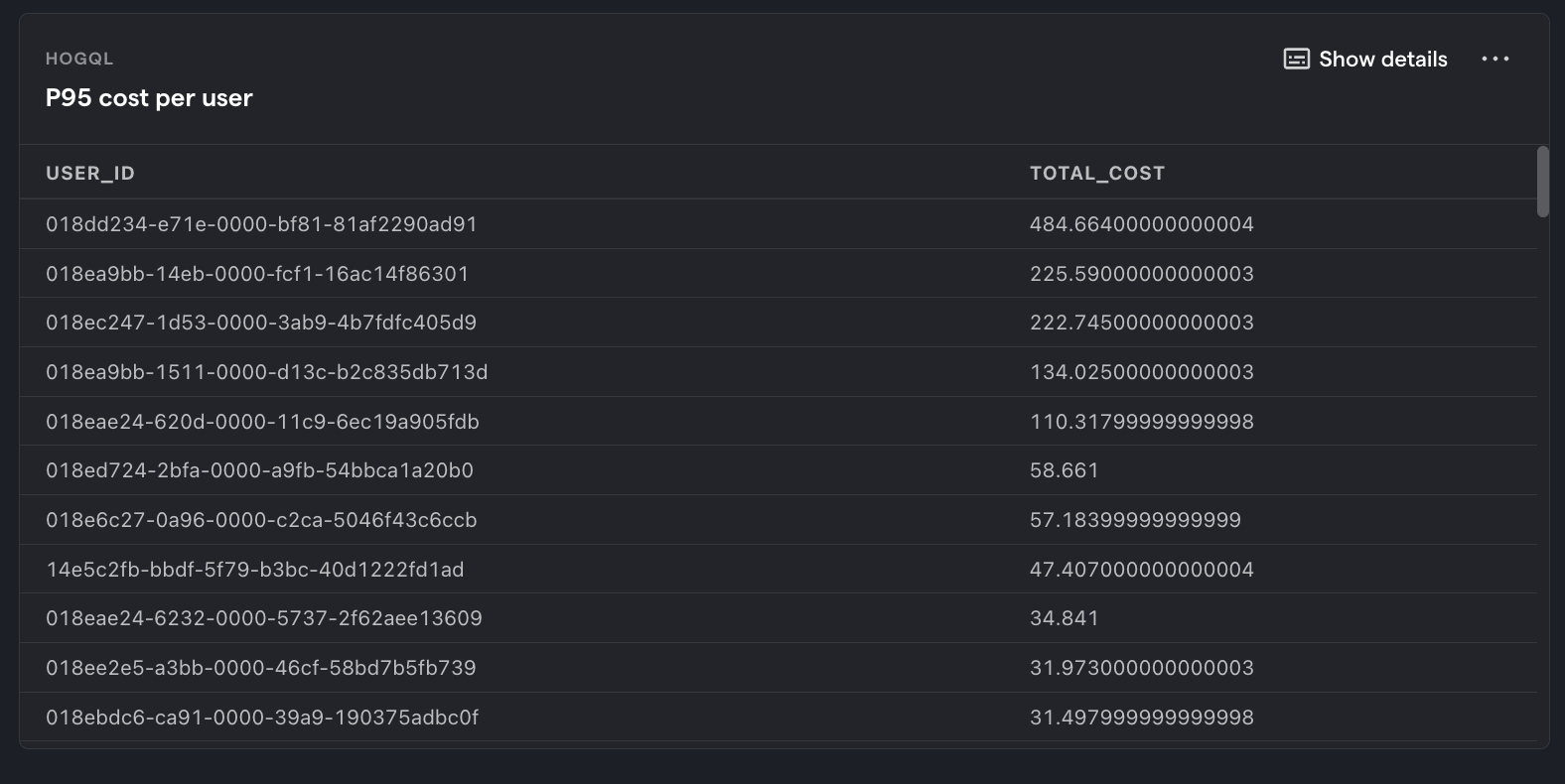Click total cost value 57.18399999999999
Image resolution: width=1565 pixels, height=784 pixels.
point(1135,520)
